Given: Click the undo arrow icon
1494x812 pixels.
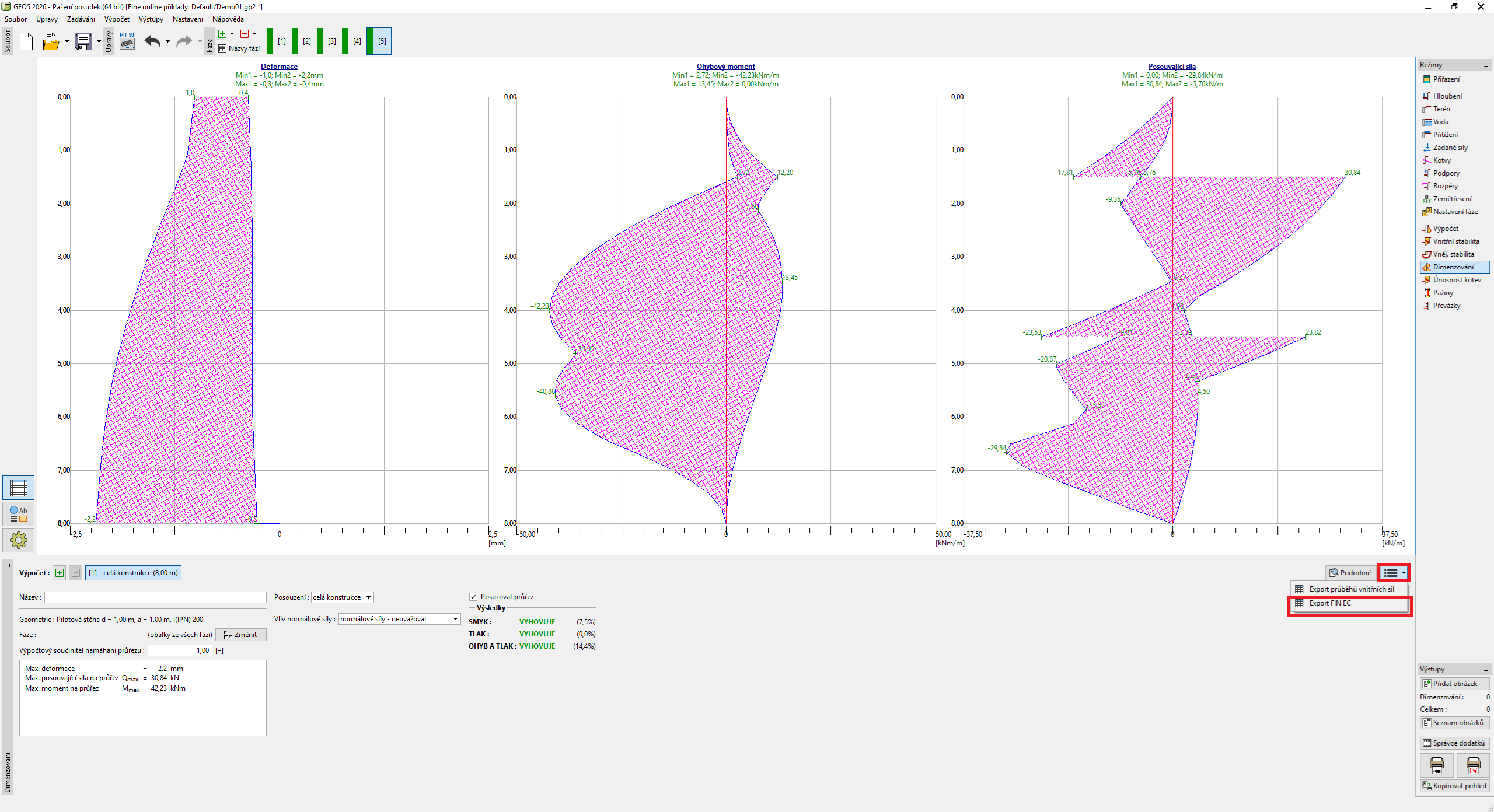Looking at the screenshot, I should point(152,41).
